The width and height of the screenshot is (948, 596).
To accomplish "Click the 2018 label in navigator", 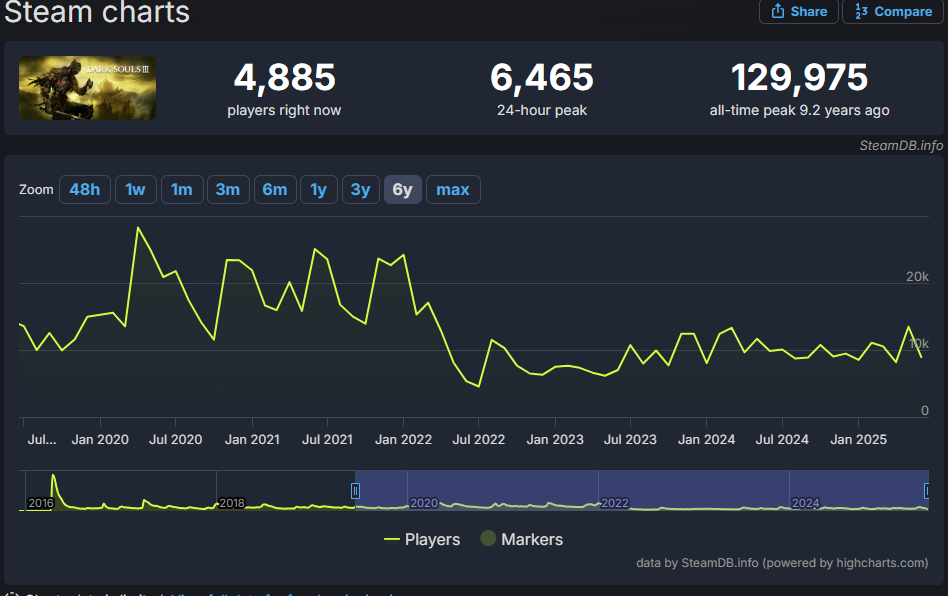I will pyautogui.click(x=232, y=503).
